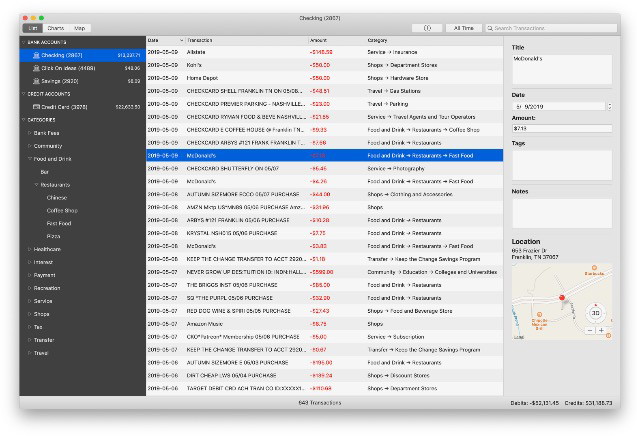Viewport: 637px width, 436px height.
Task: Click the map compass control
Action: tap(596, 312)
